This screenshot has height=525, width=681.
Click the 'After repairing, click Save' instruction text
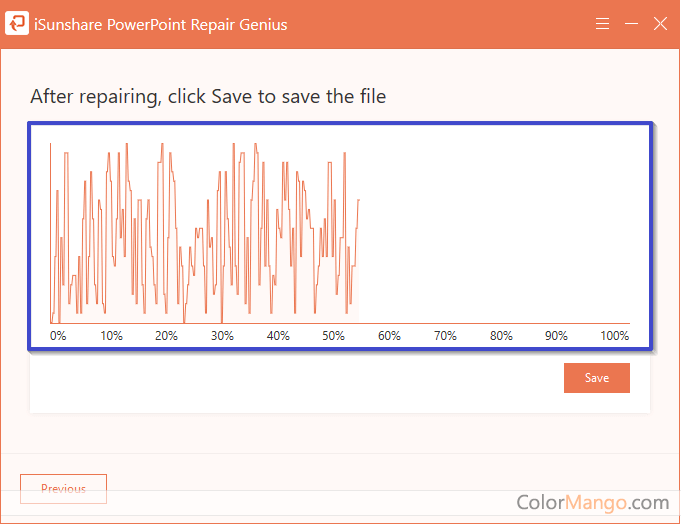(208, 96)
